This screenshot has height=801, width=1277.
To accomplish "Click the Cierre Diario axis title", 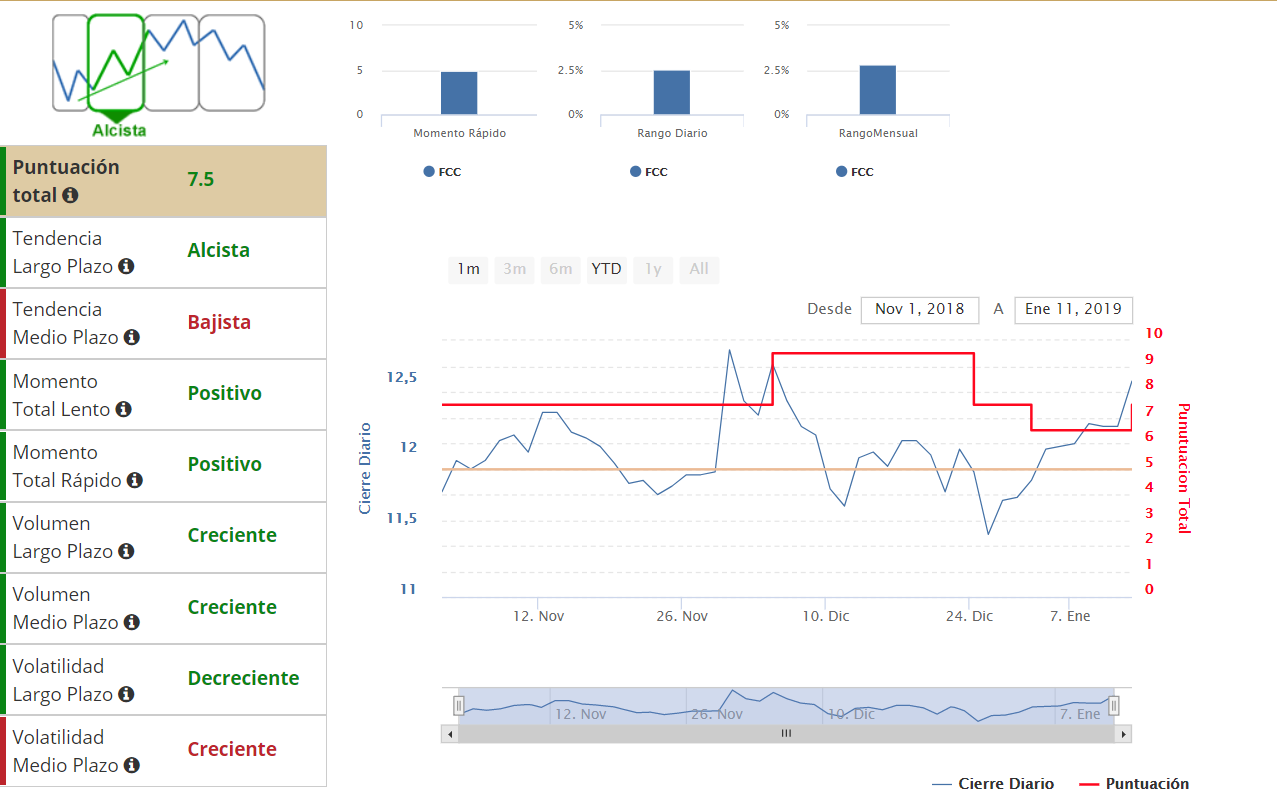I will 365,468.
